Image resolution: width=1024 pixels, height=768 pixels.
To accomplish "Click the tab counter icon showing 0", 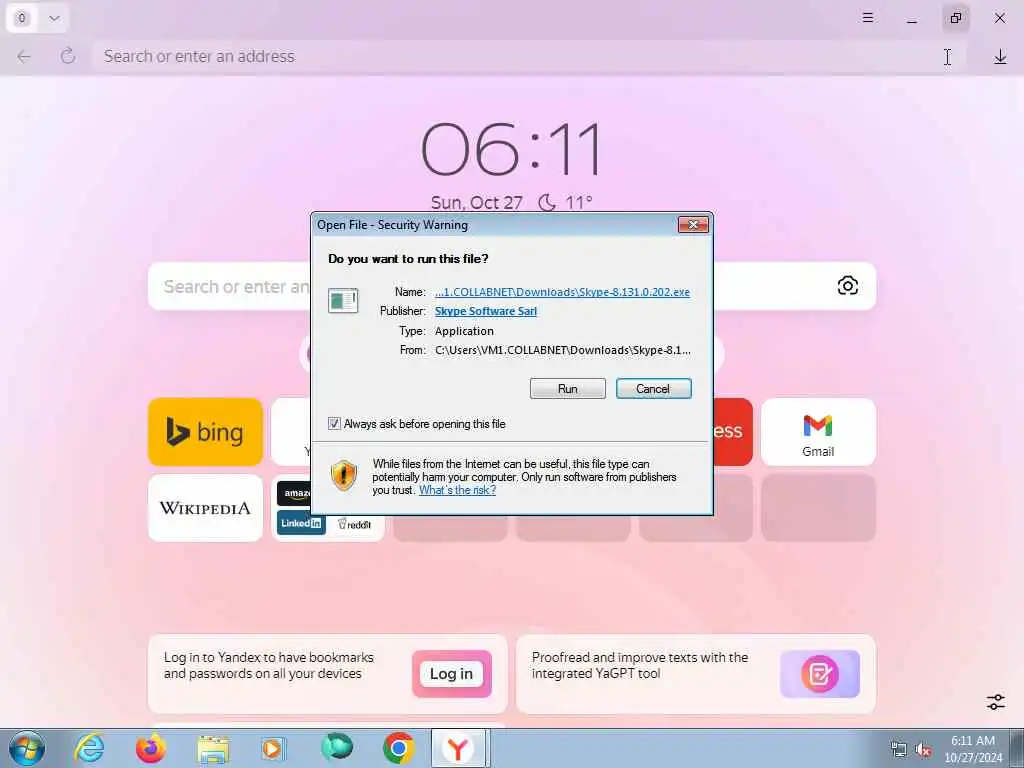I will click(x=22, y=18).
